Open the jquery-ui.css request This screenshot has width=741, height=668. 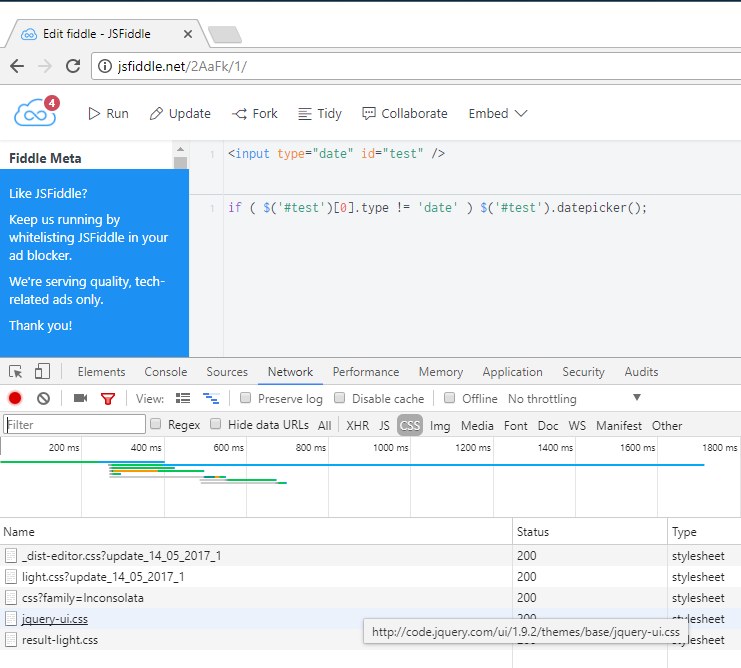[x=55, y=619]
